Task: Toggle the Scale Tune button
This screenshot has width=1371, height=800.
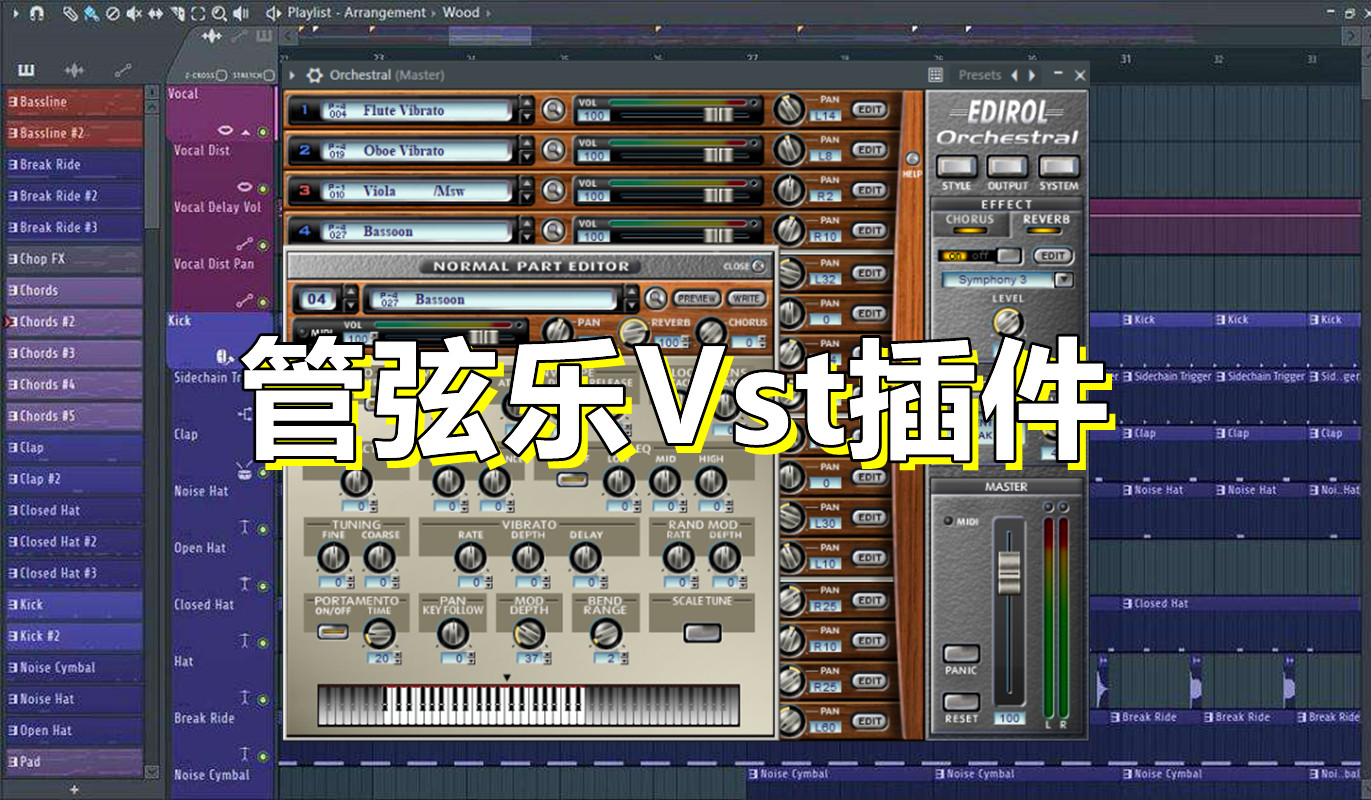Action: [702, 632]
